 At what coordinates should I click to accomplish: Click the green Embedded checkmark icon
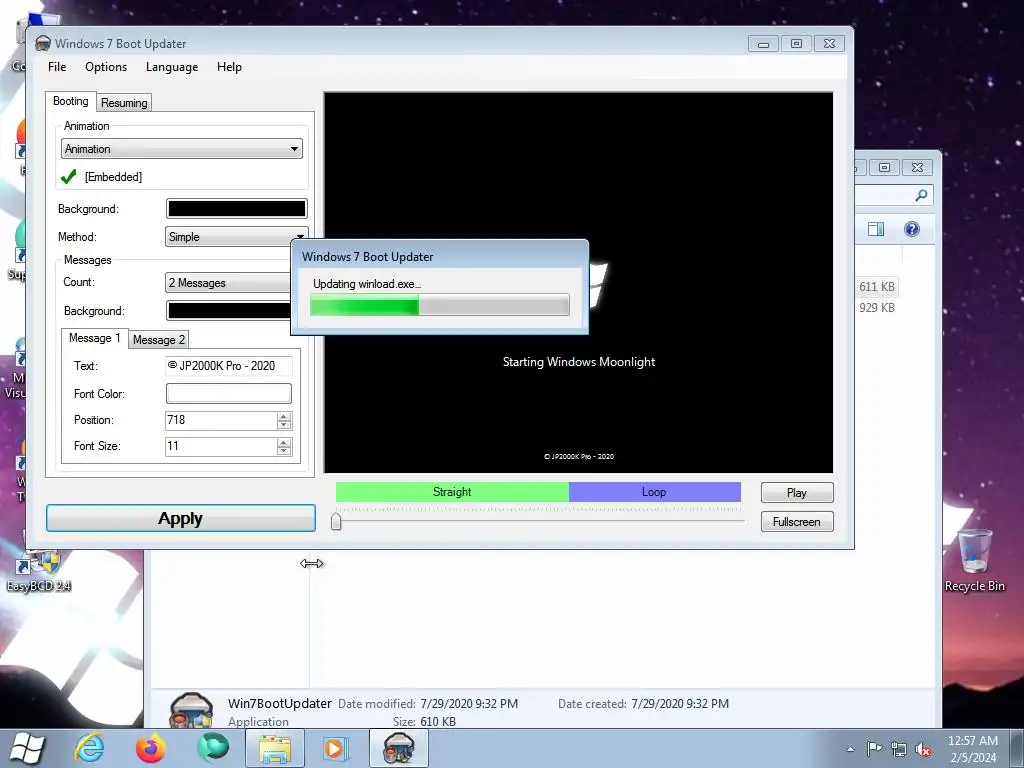(x=69, y=176)
